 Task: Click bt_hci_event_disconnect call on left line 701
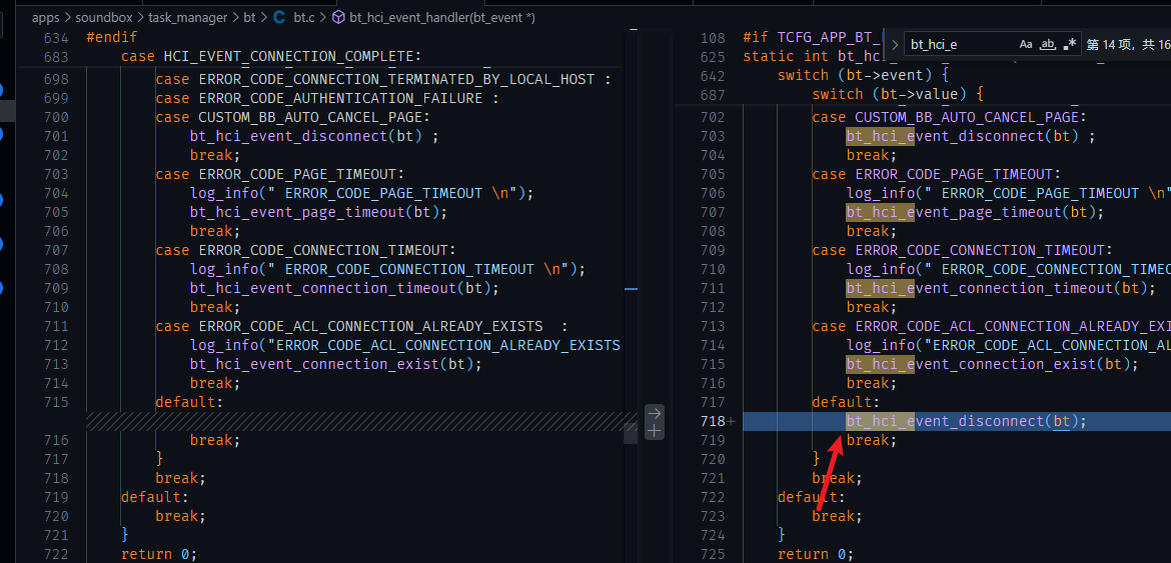tap(314, 136)
